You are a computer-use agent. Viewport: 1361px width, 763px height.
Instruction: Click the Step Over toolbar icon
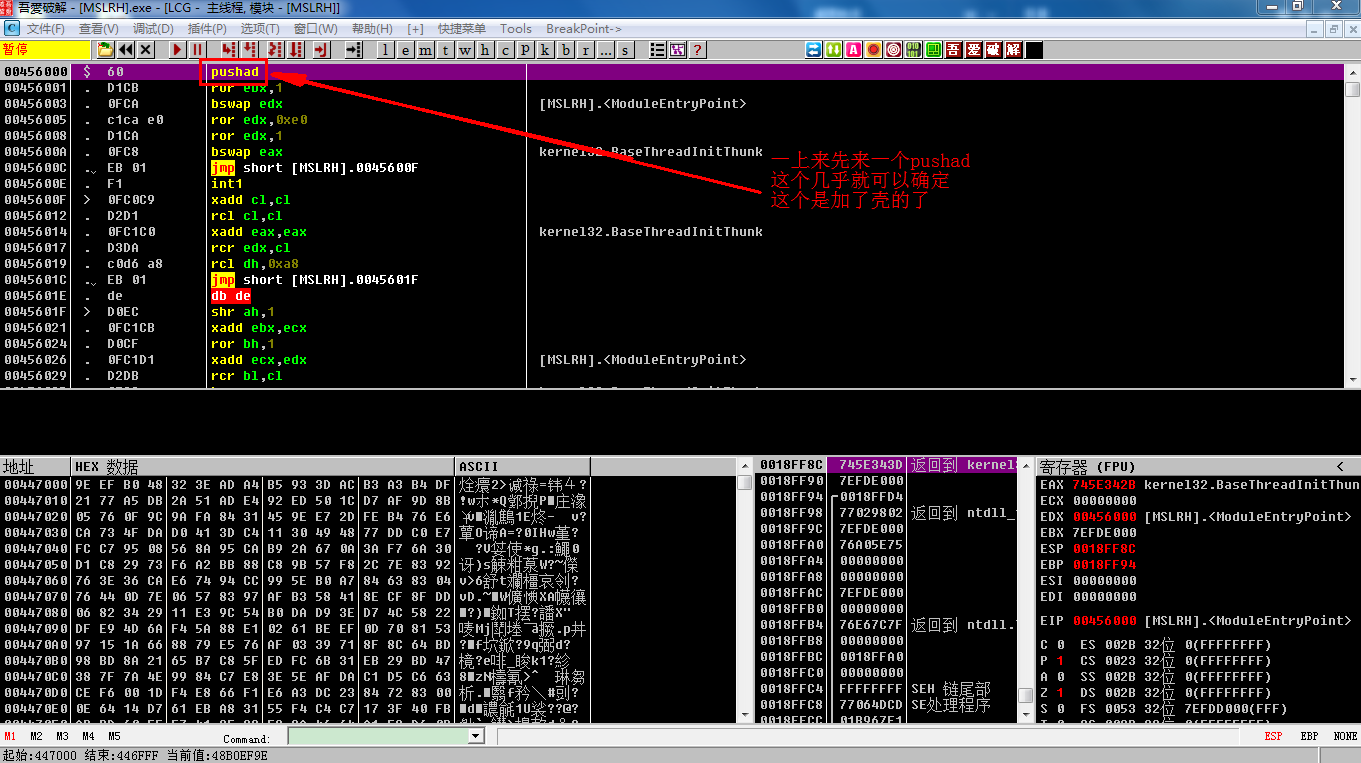click(249, 49)
